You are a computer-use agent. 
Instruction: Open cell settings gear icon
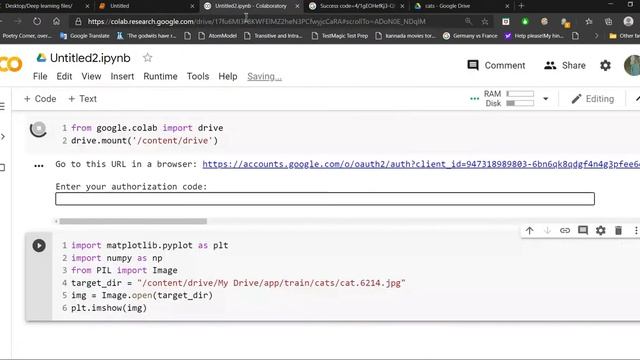(601, 231)
